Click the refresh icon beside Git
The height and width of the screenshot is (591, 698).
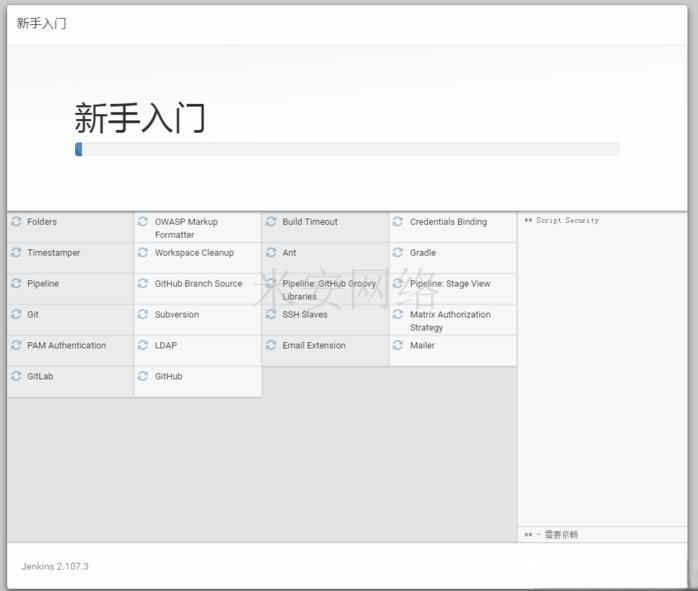(x=16, y=314)
